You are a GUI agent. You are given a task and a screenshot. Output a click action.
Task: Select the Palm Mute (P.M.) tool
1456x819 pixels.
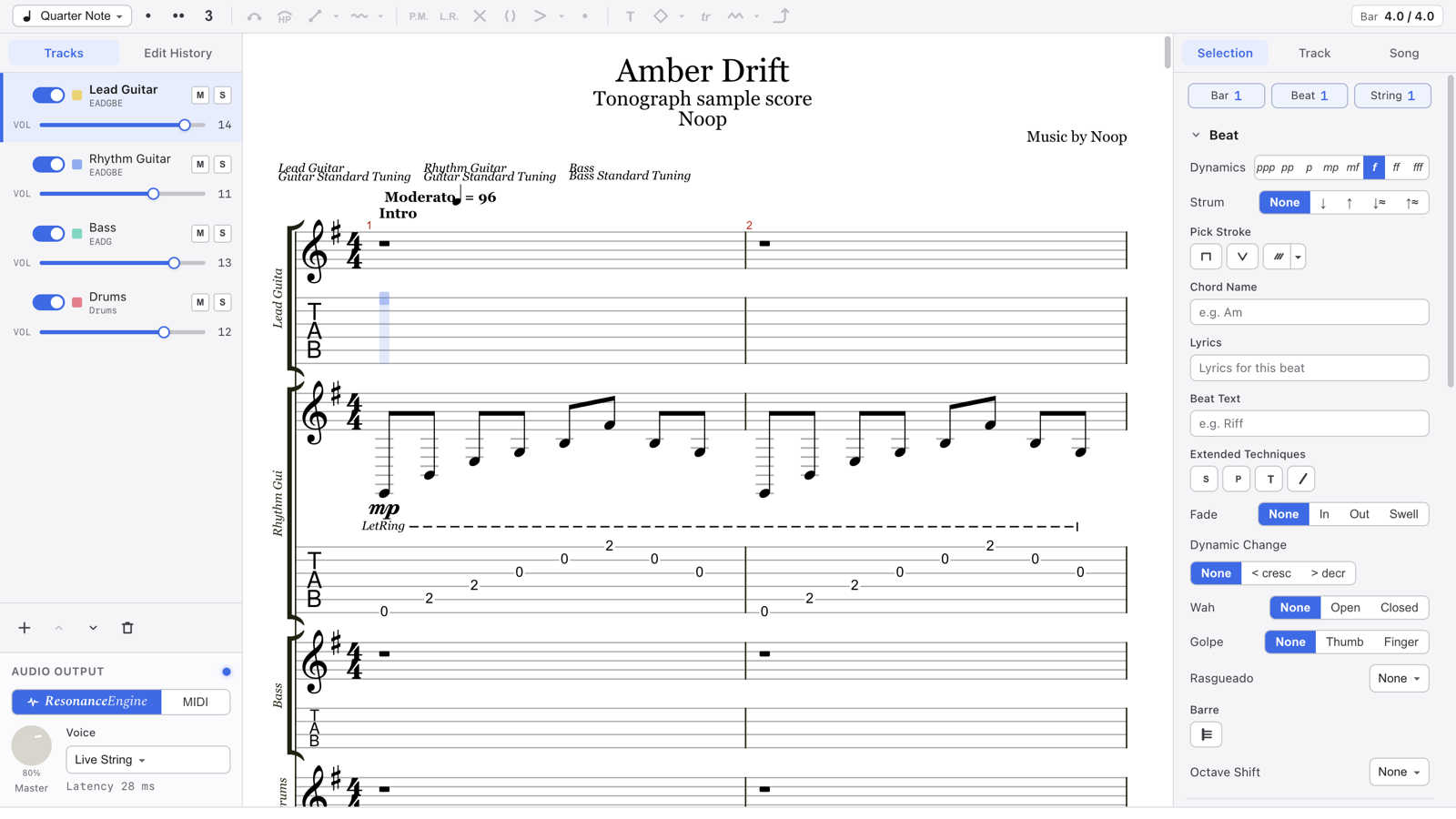coord(419,16)
